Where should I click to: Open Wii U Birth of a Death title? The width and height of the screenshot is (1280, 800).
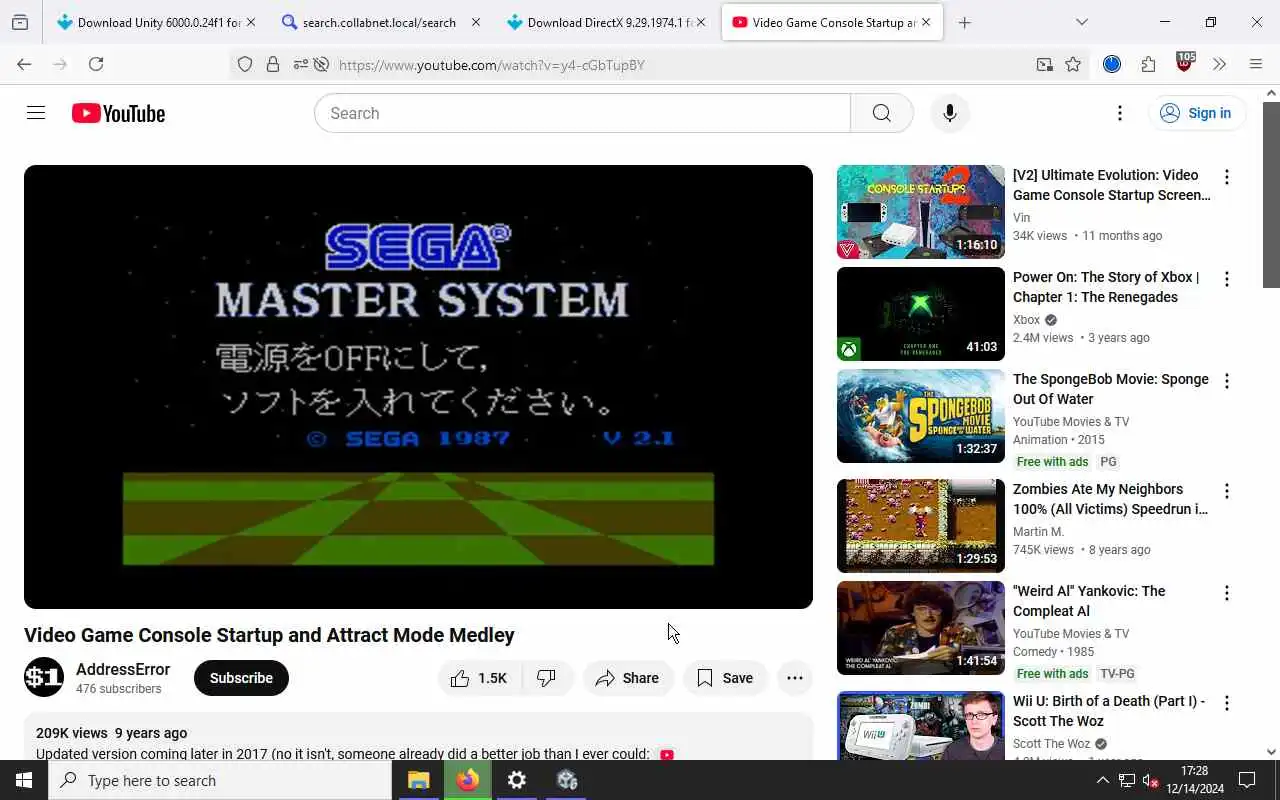[1109, 711]
